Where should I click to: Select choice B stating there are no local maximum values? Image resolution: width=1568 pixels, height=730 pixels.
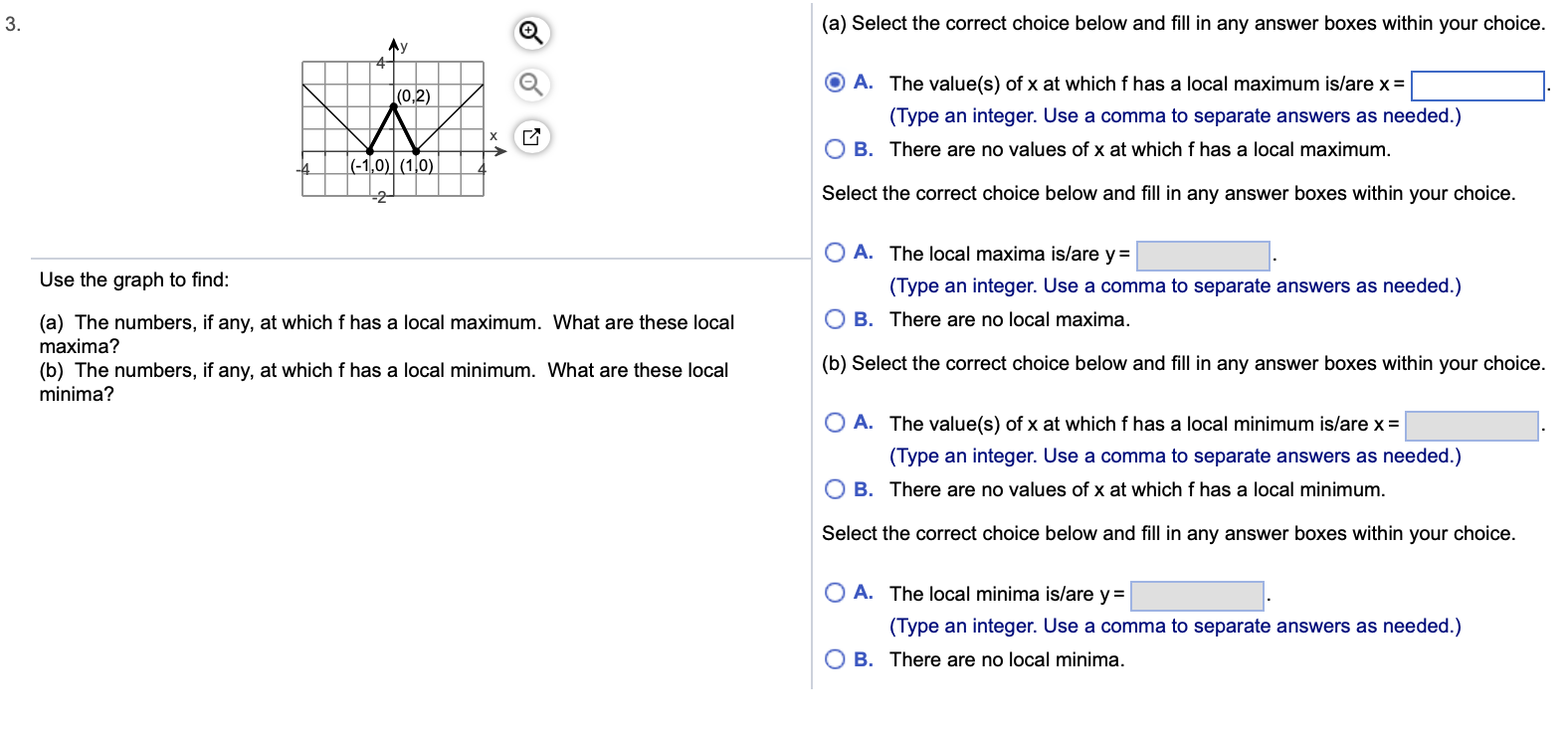click(834, 149)
